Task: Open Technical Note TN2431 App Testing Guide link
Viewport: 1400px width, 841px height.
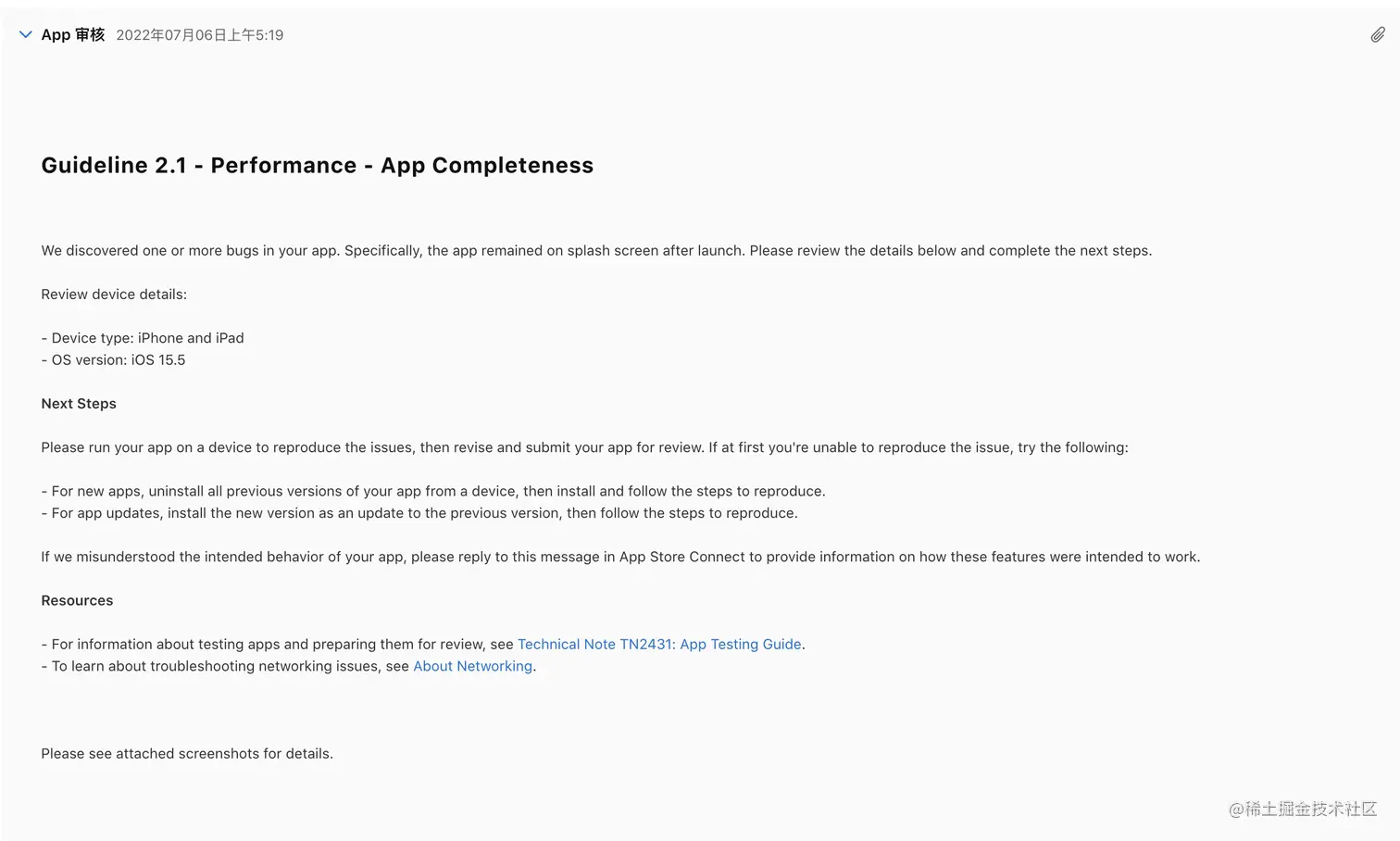Action: point(658,645)
